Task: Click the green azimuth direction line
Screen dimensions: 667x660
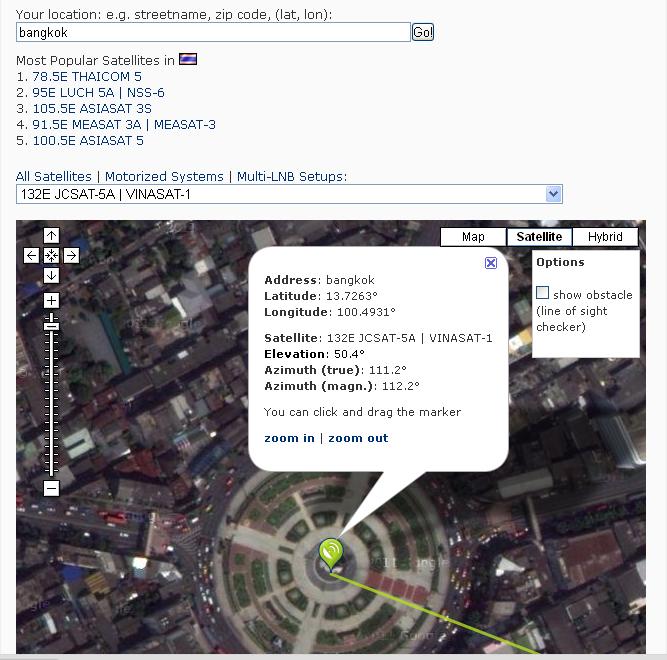Action: [434, 614]
